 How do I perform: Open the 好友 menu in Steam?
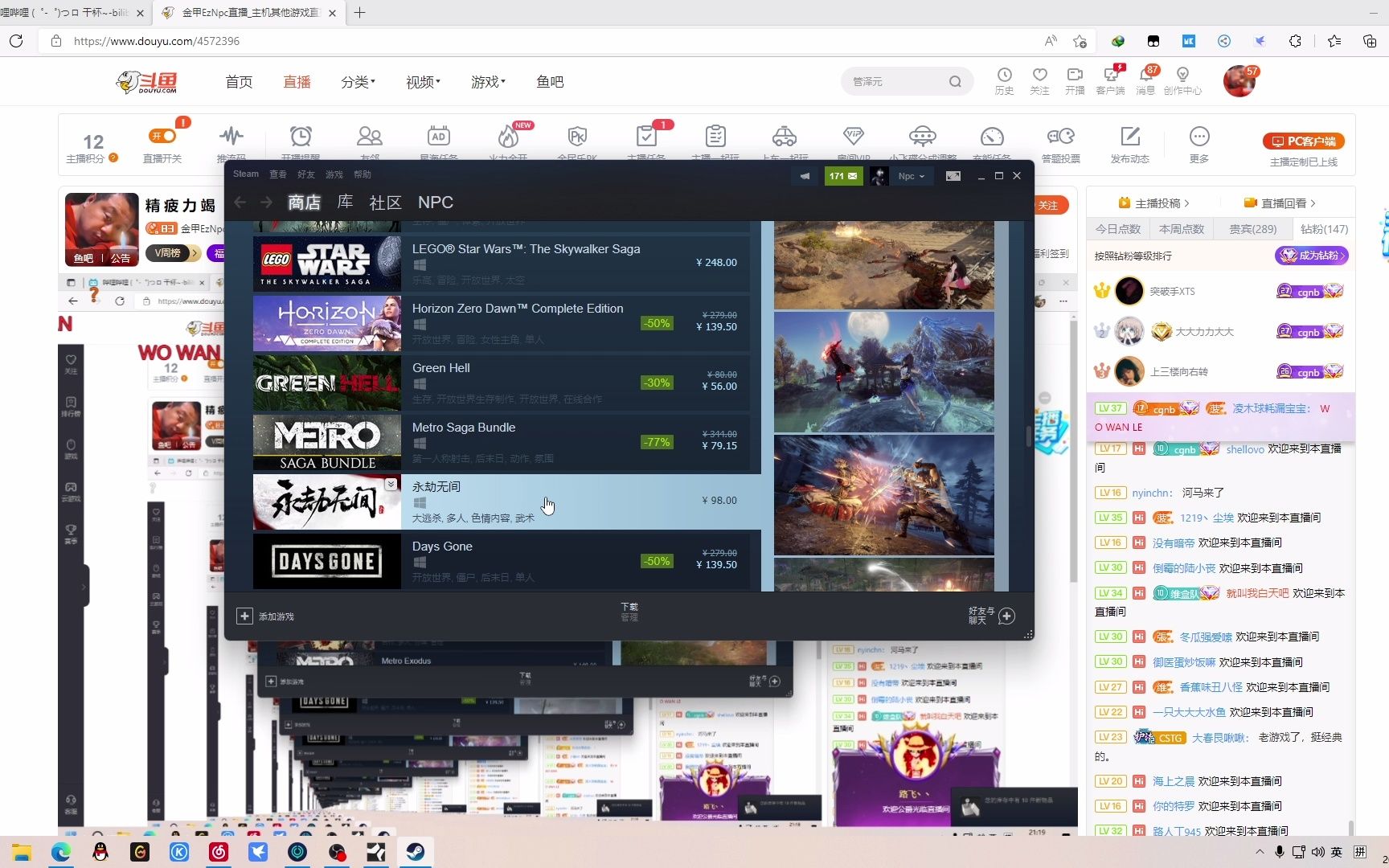point(305,174)
